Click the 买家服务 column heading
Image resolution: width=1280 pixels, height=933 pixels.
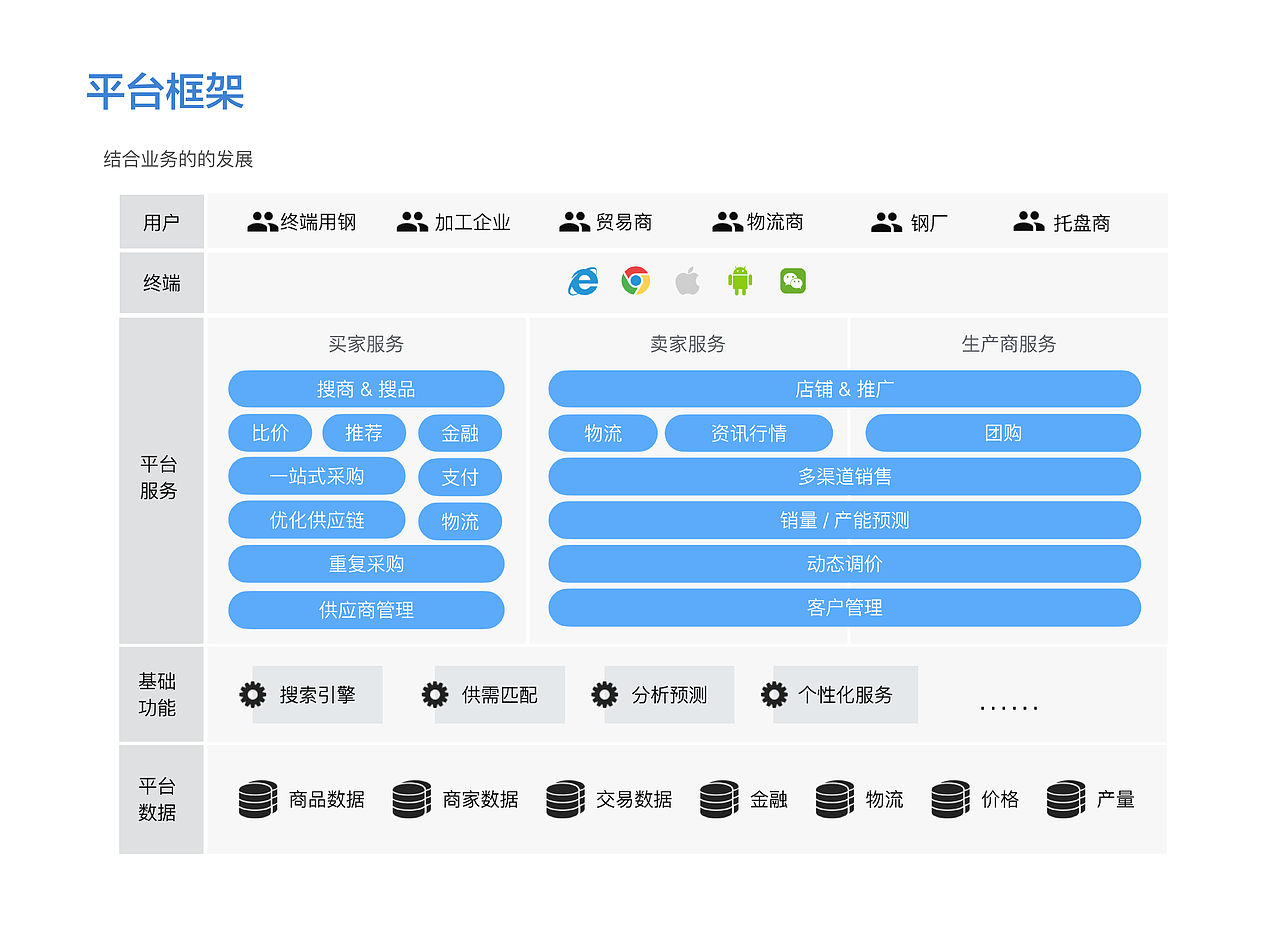[366, 344]
